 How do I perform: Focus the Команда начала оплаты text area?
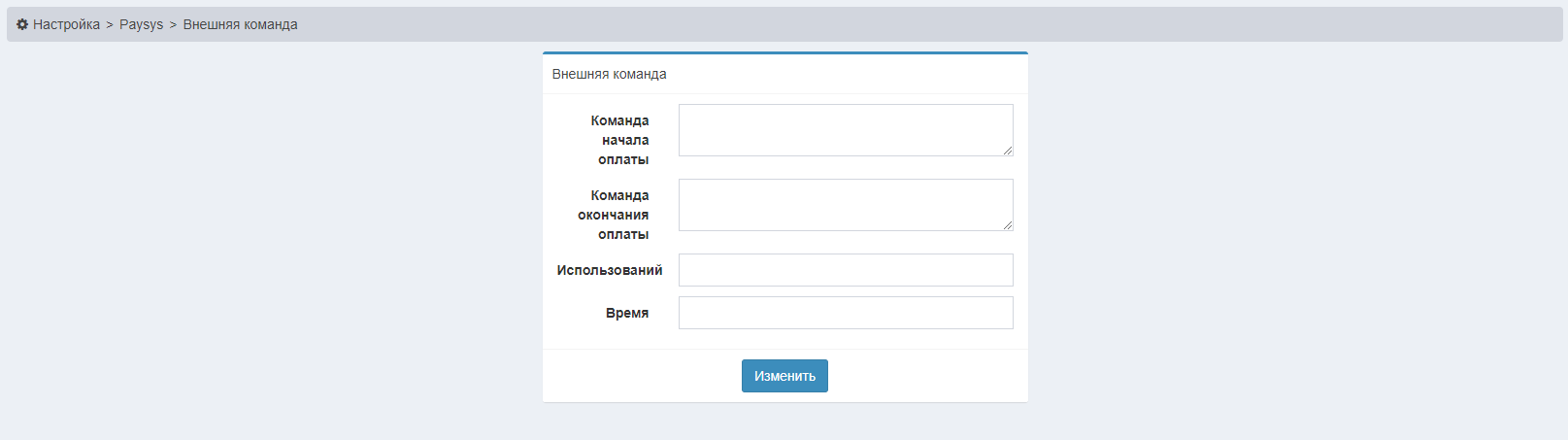[845, 129]
